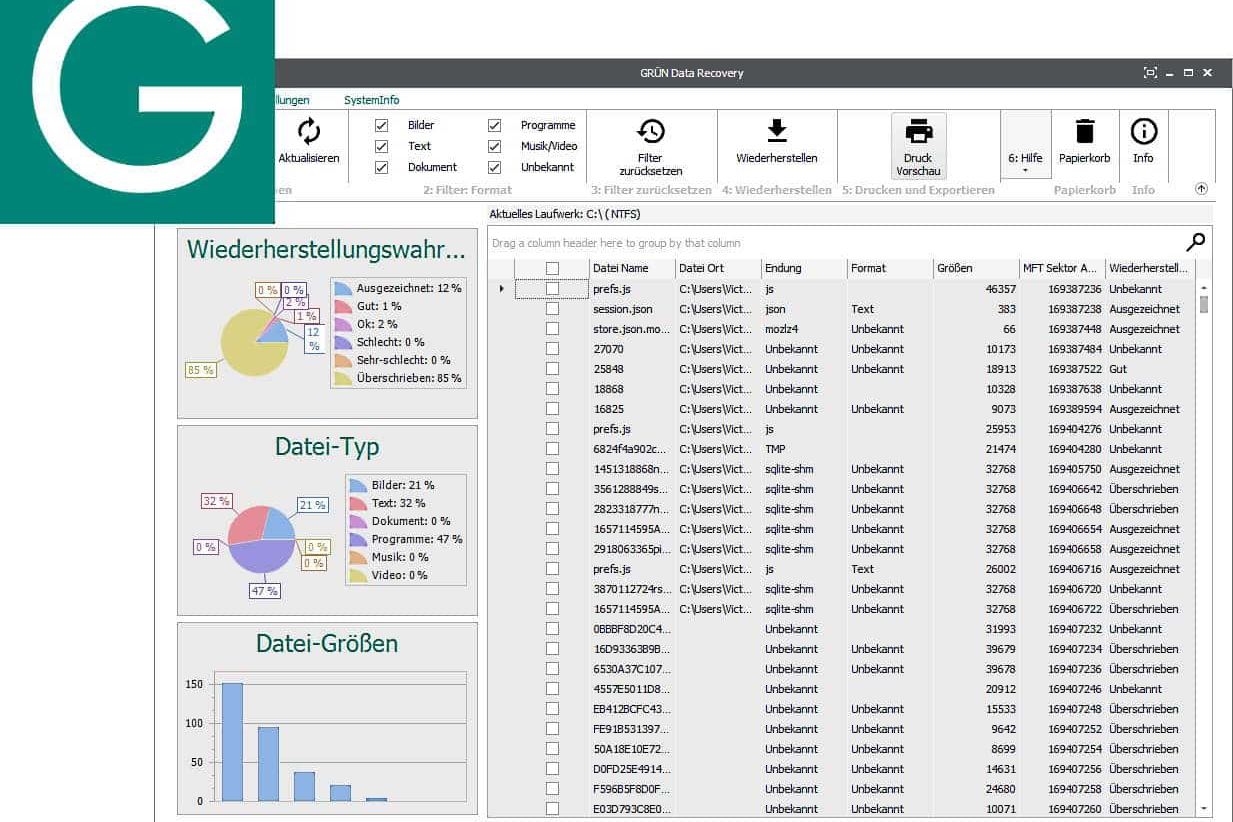Open the SystemInfo menu
The image size is (1233, 822).
[371, 100]
